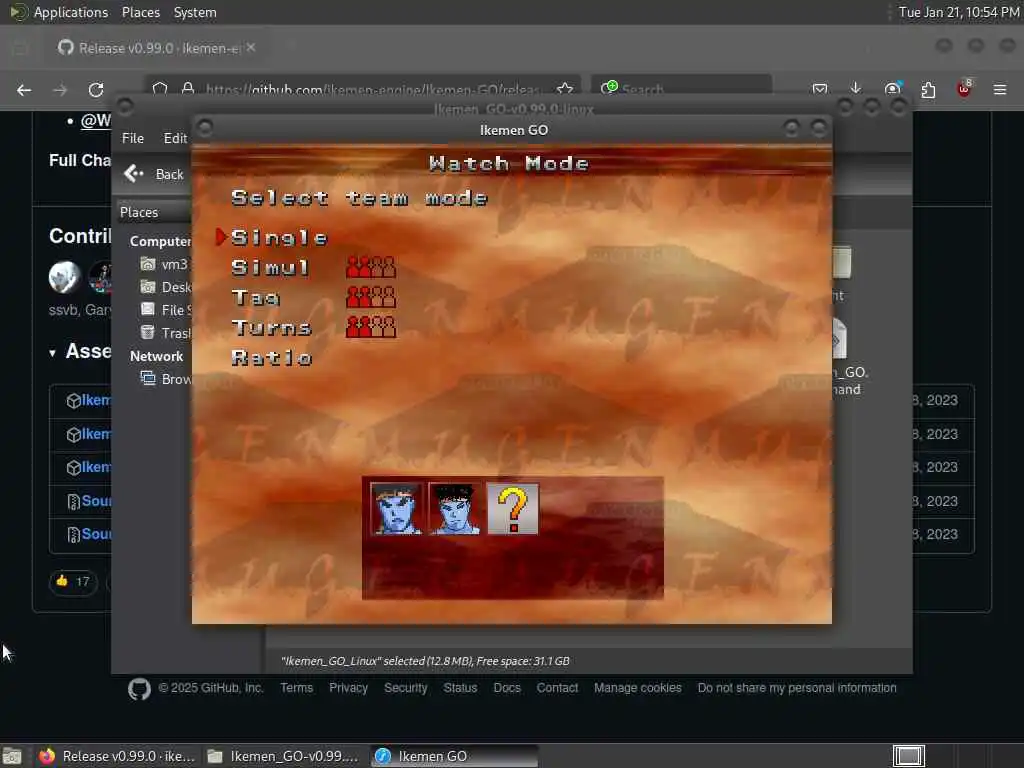Viewport: 1024px width, 768px height.
Task: Open vm3 home folder in sidebar
Action: pos(164,264)
